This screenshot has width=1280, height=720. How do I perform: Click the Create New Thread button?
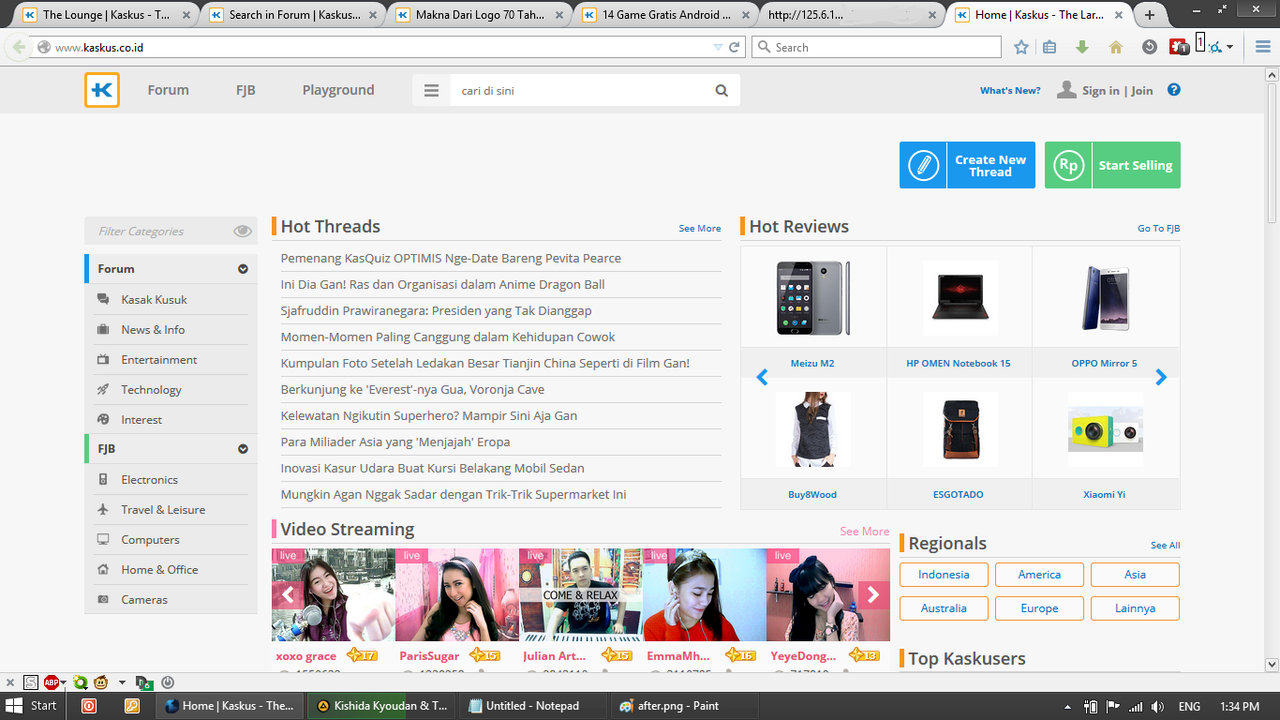pos(967,165)
